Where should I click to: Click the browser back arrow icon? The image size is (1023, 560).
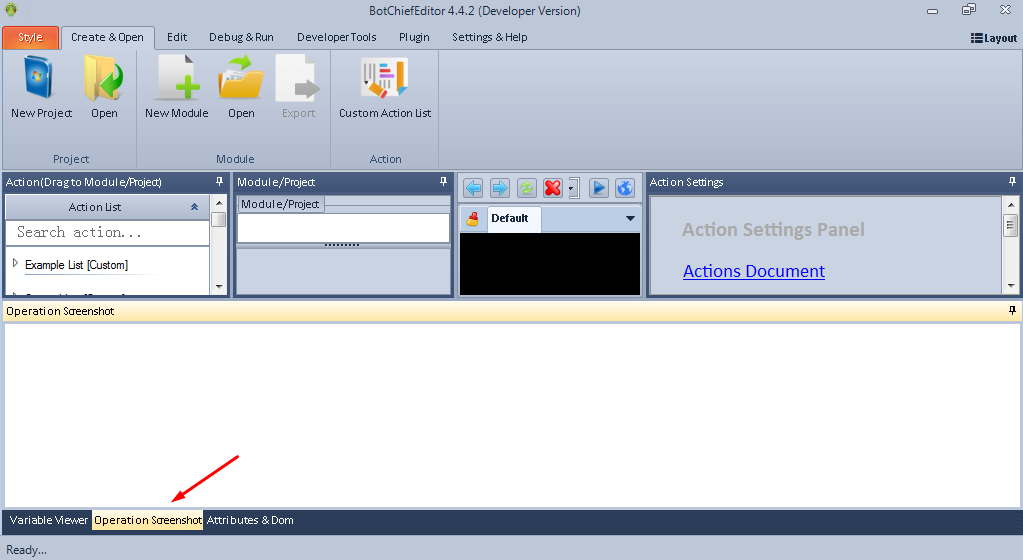point(473,188)
